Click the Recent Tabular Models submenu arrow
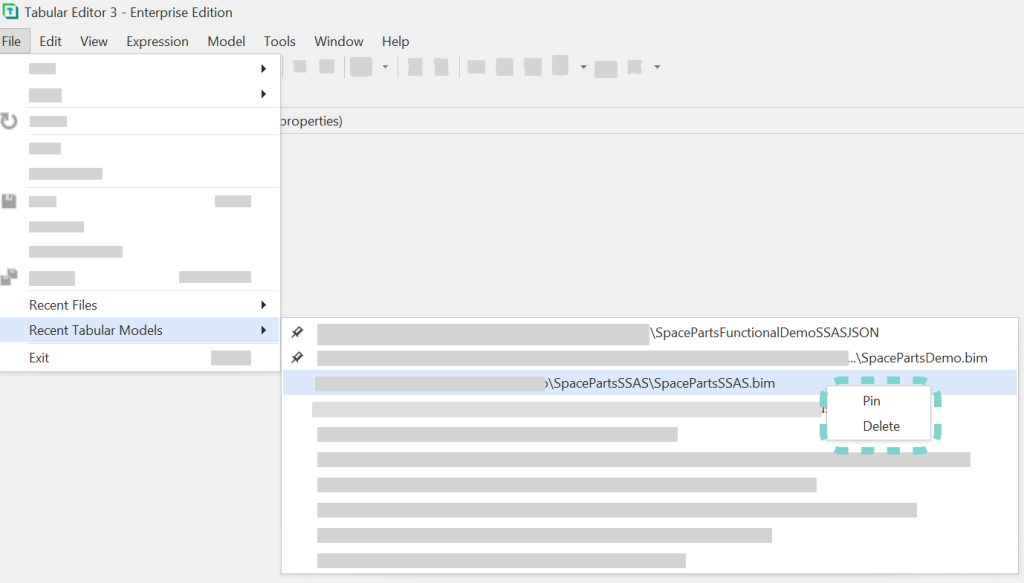 (263, 330)
